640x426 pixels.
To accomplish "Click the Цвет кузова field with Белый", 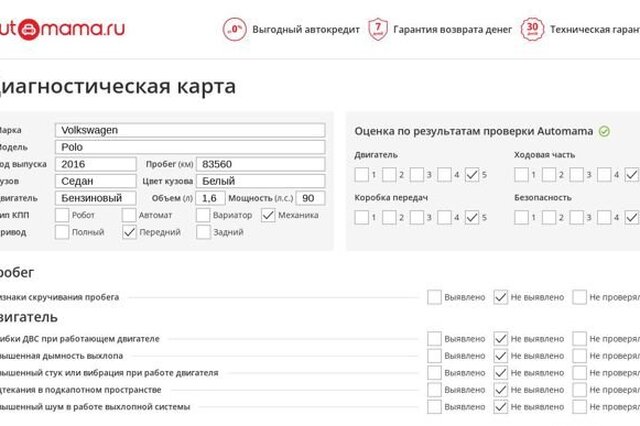I will point(261,181).
